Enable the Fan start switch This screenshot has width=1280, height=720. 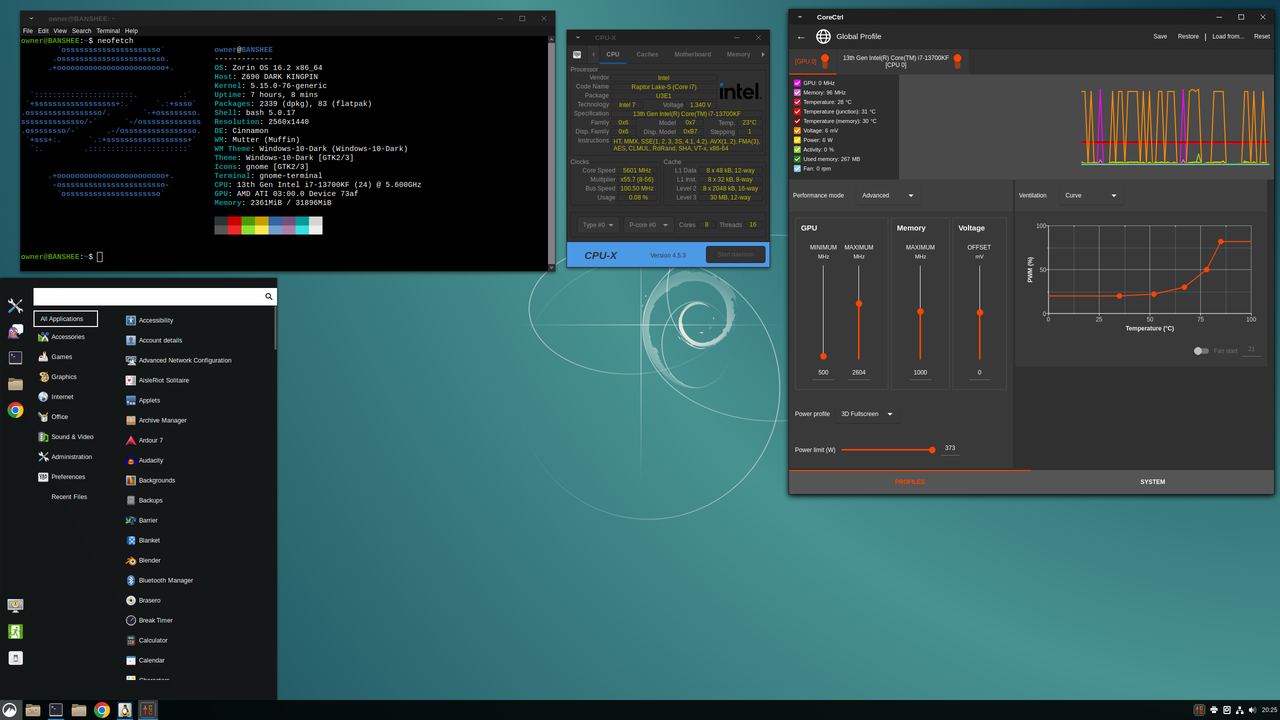[x=1201, y=351]
